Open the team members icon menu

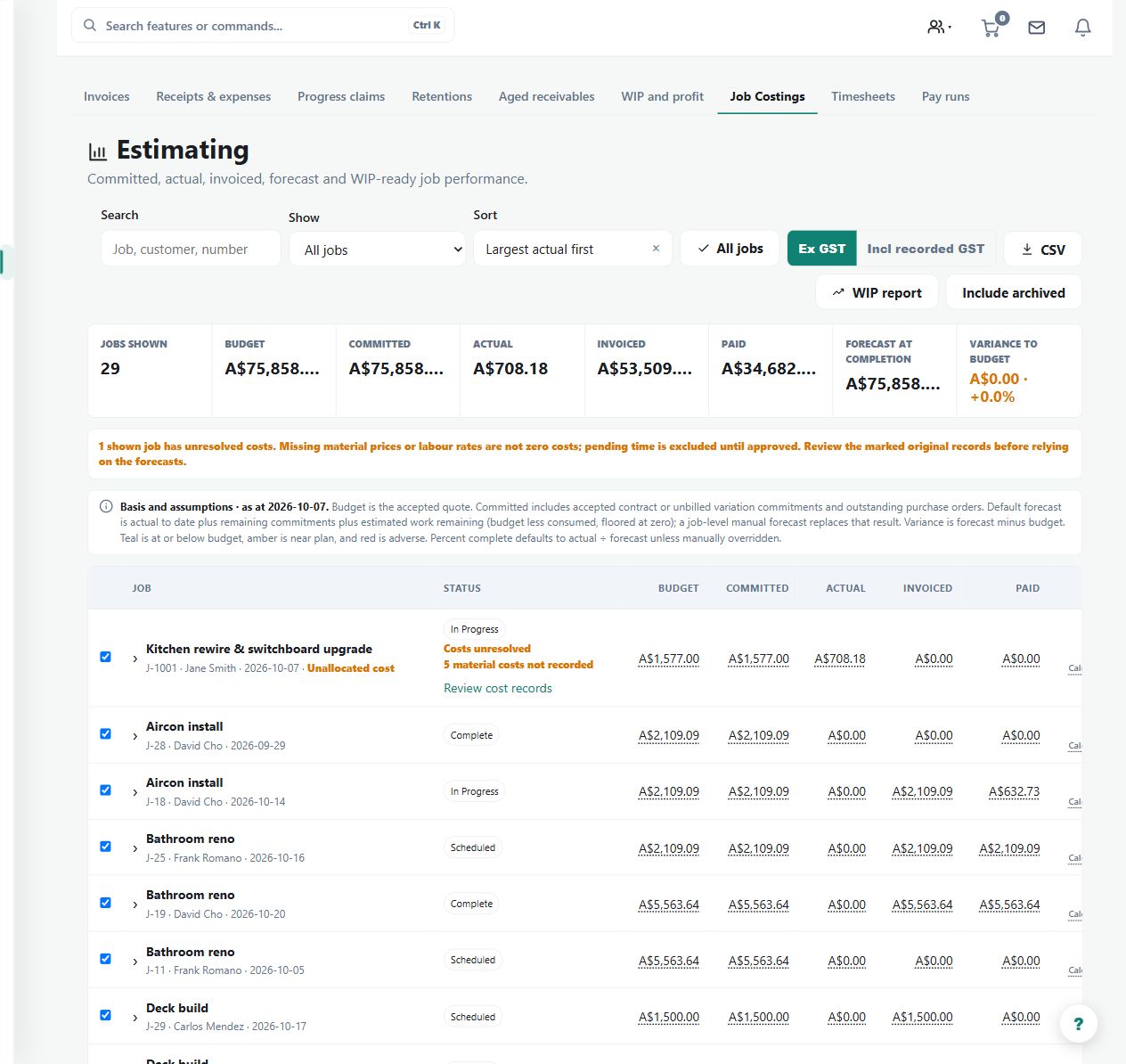point(939,27)
